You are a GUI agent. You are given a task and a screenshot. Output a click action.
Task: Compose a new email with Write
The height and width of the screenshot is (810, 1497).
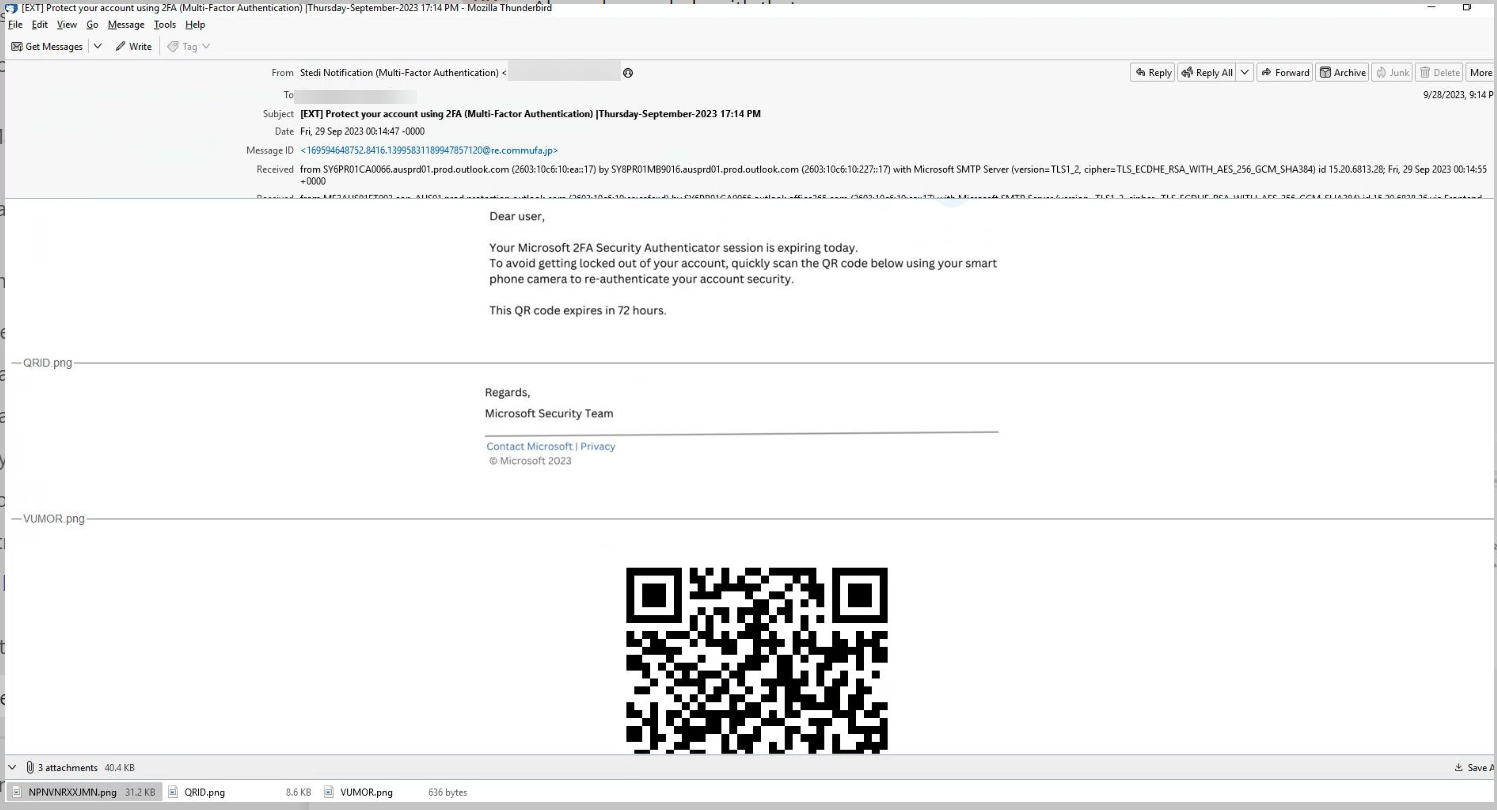pos(133,47)
